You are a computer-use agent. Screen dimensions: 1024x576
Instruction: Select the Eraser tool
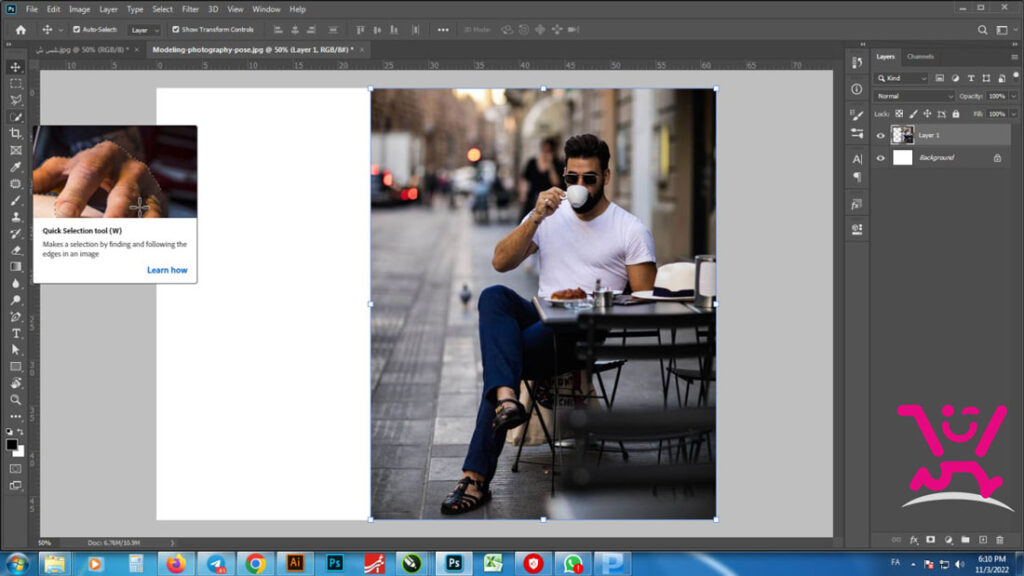tap(16, 250)
